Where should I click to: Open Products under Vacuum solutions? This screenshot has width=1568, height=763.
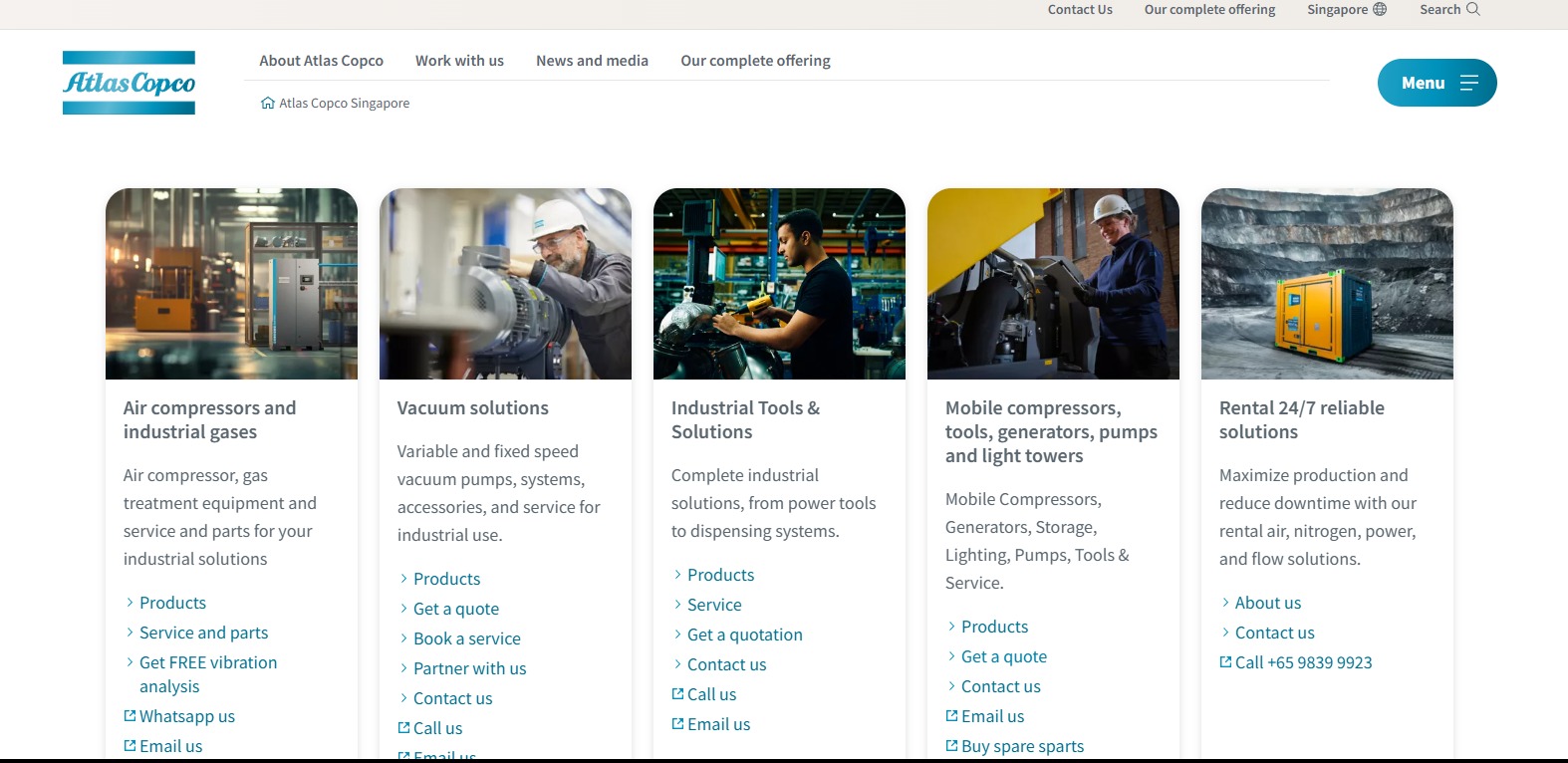pyautogui.click(x=446, y=579)
